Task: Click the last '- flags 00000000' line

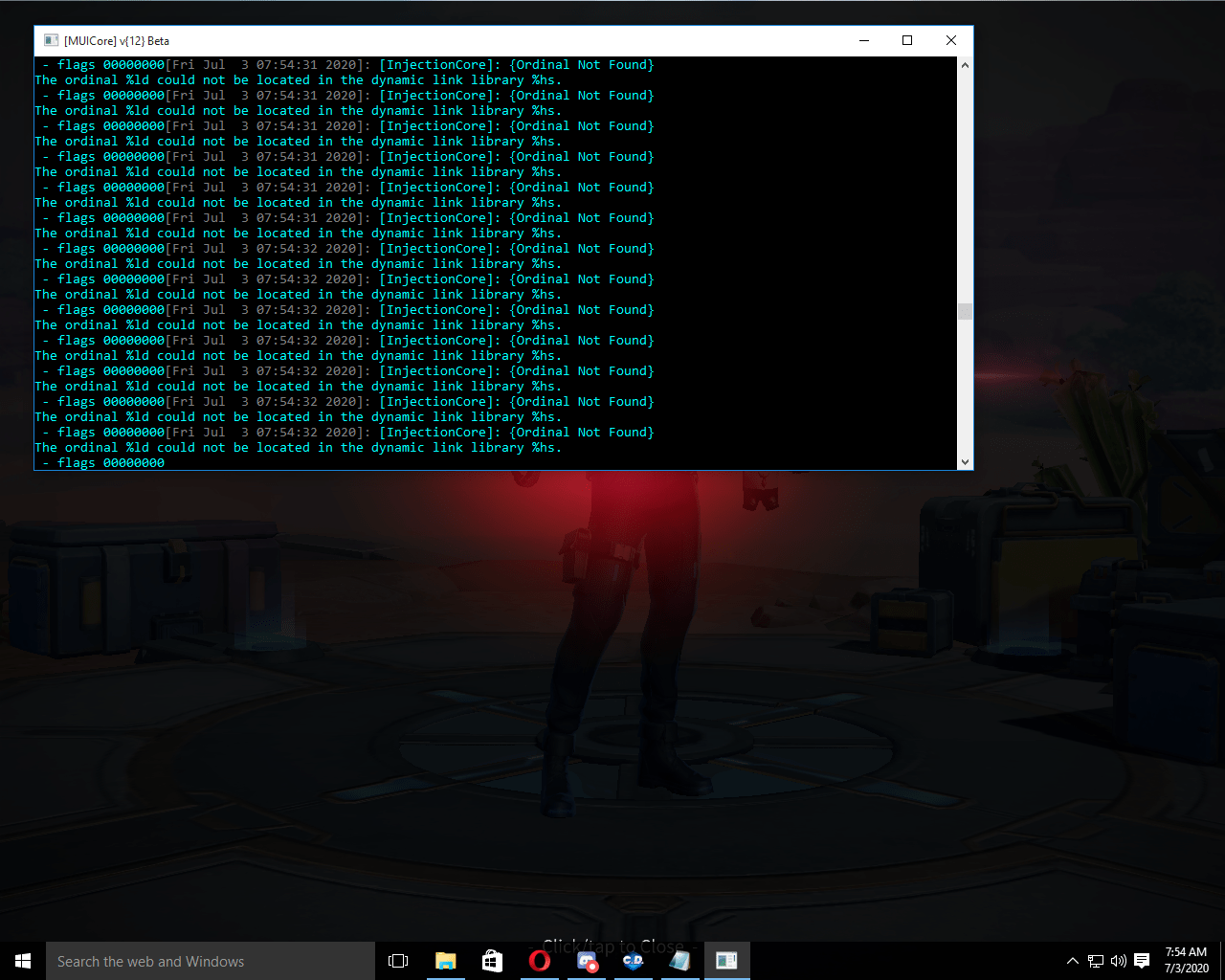Action: 103,462
